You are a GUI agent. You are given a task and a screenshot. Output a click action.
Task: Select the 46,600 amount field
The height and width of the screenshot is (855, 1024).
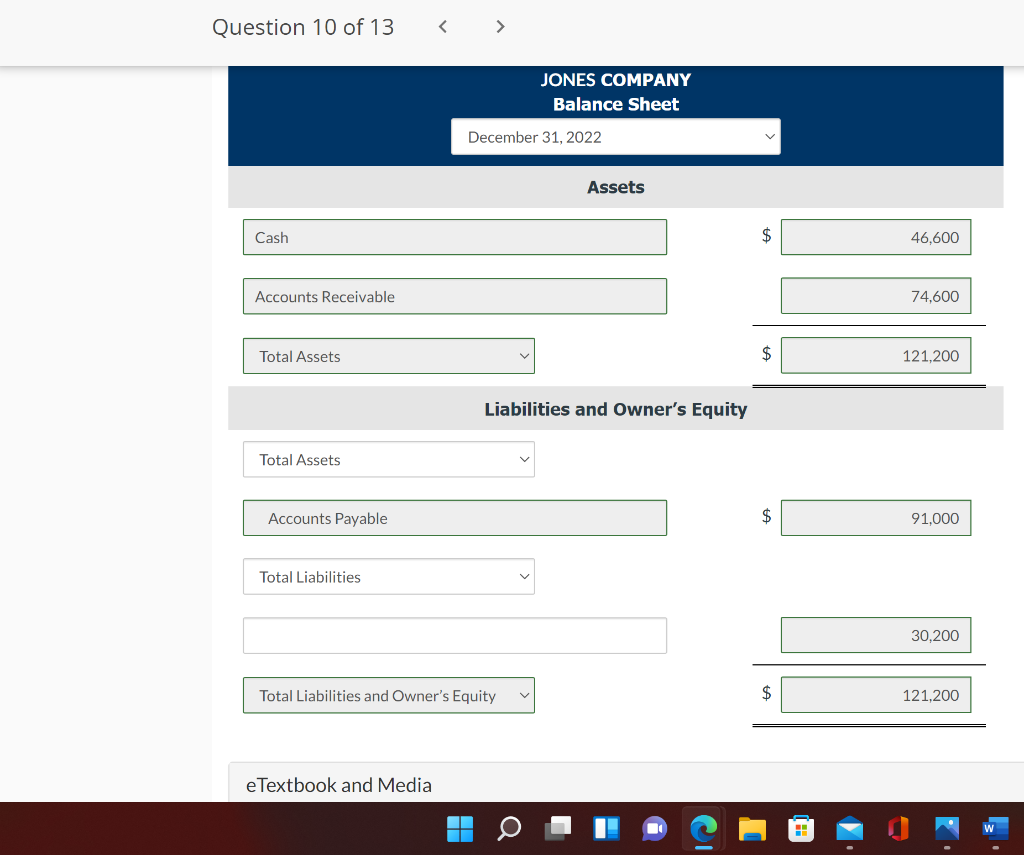pos(876,237)
